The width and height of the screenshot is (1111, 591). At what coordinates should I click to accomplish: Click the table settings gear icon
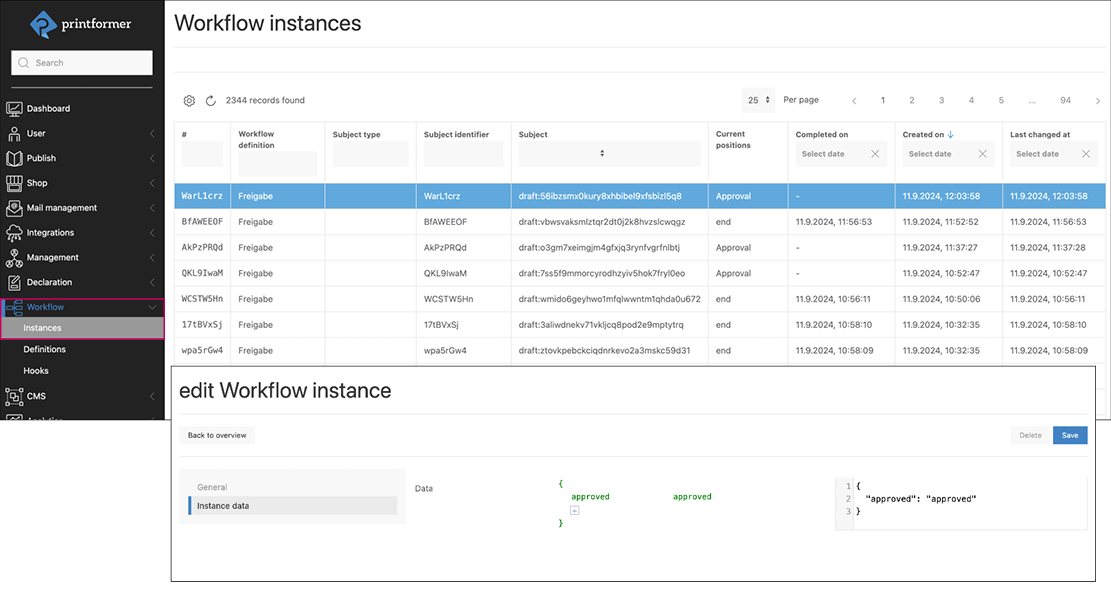189,100
